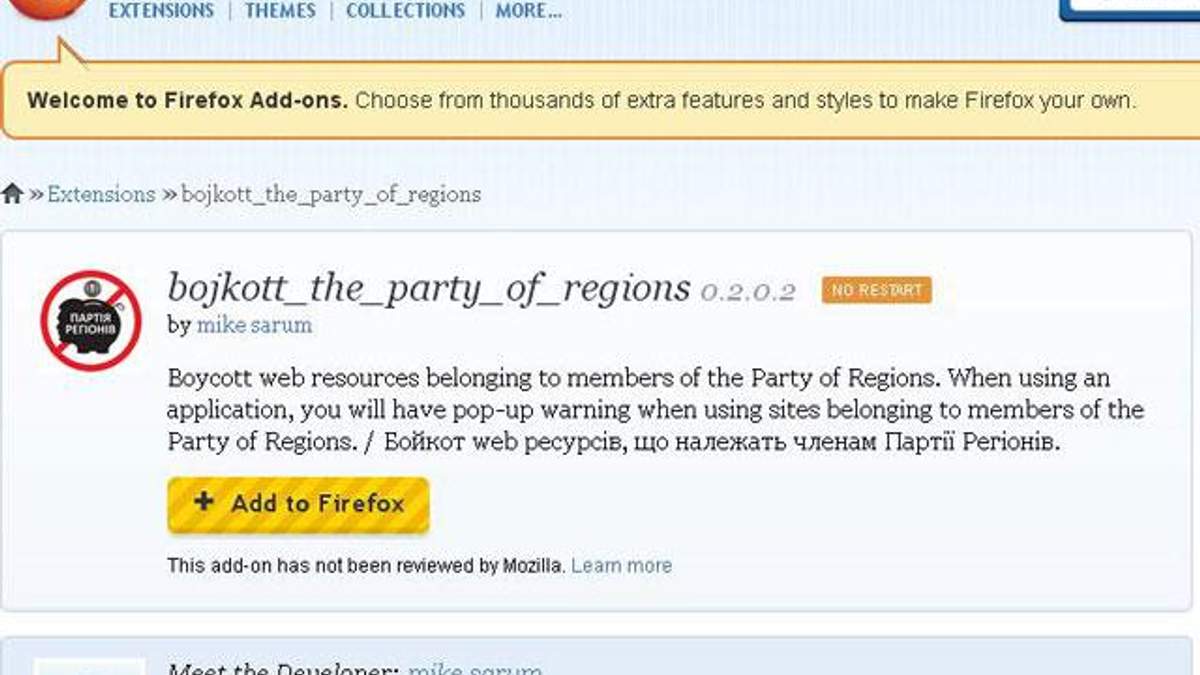Open the Collections navigation item
1200x675 pixels.
405,11
